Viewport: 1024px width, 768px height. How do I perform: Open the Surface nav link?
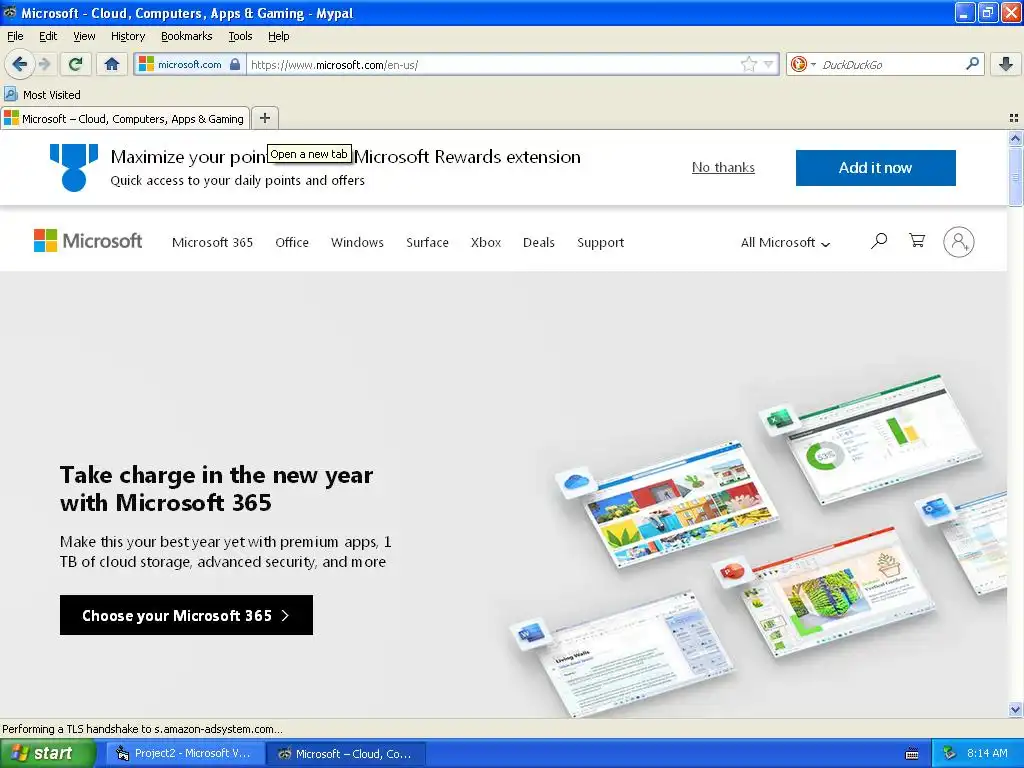[x=427, y=242]
